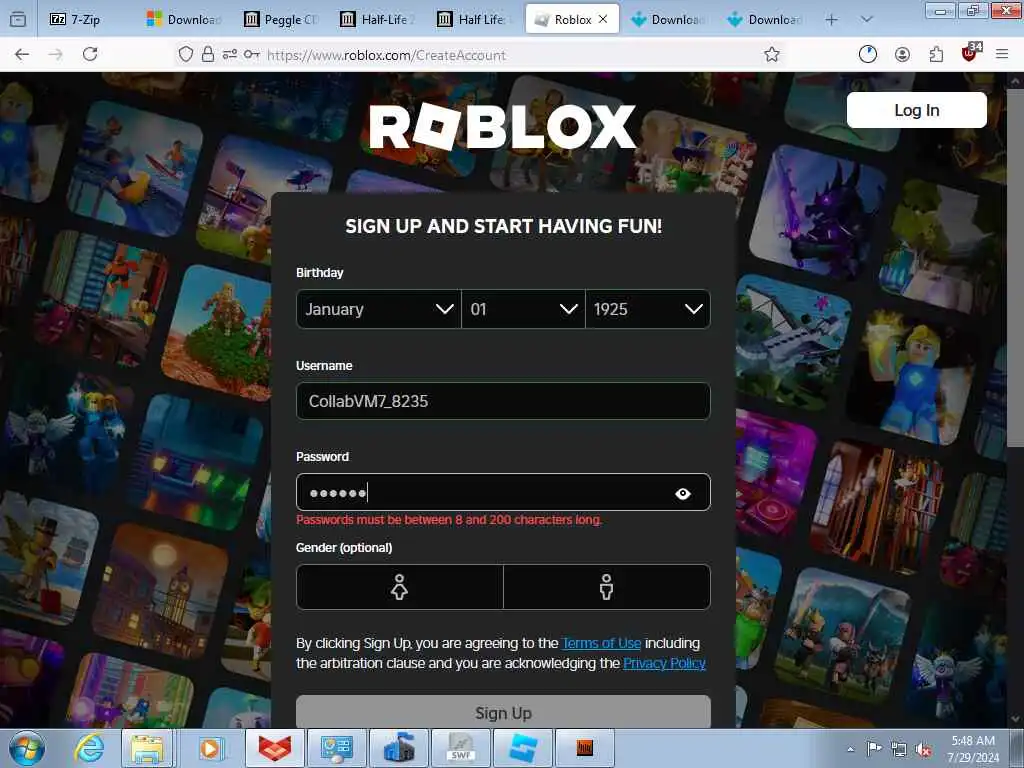
Task: Open a new tab with plus button
Action: point(831,20)
